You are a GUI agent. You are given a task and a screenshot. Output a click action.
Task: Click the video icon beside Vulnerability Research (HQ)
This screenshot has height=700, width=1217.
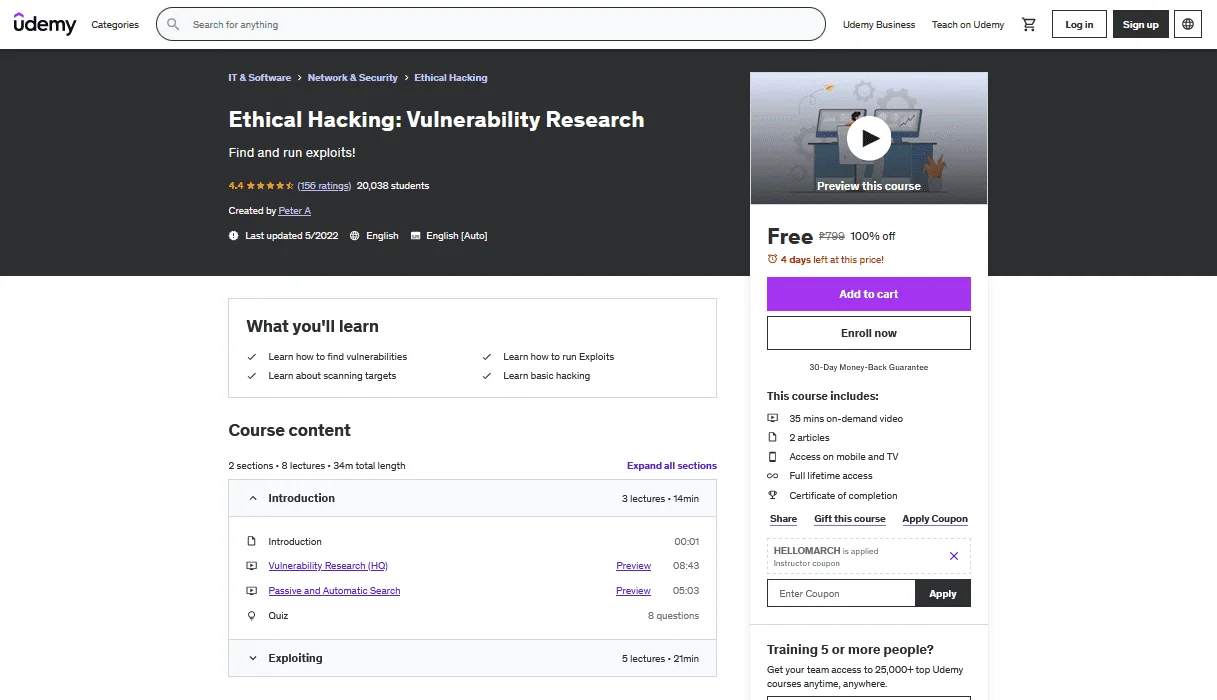[252, 566]
